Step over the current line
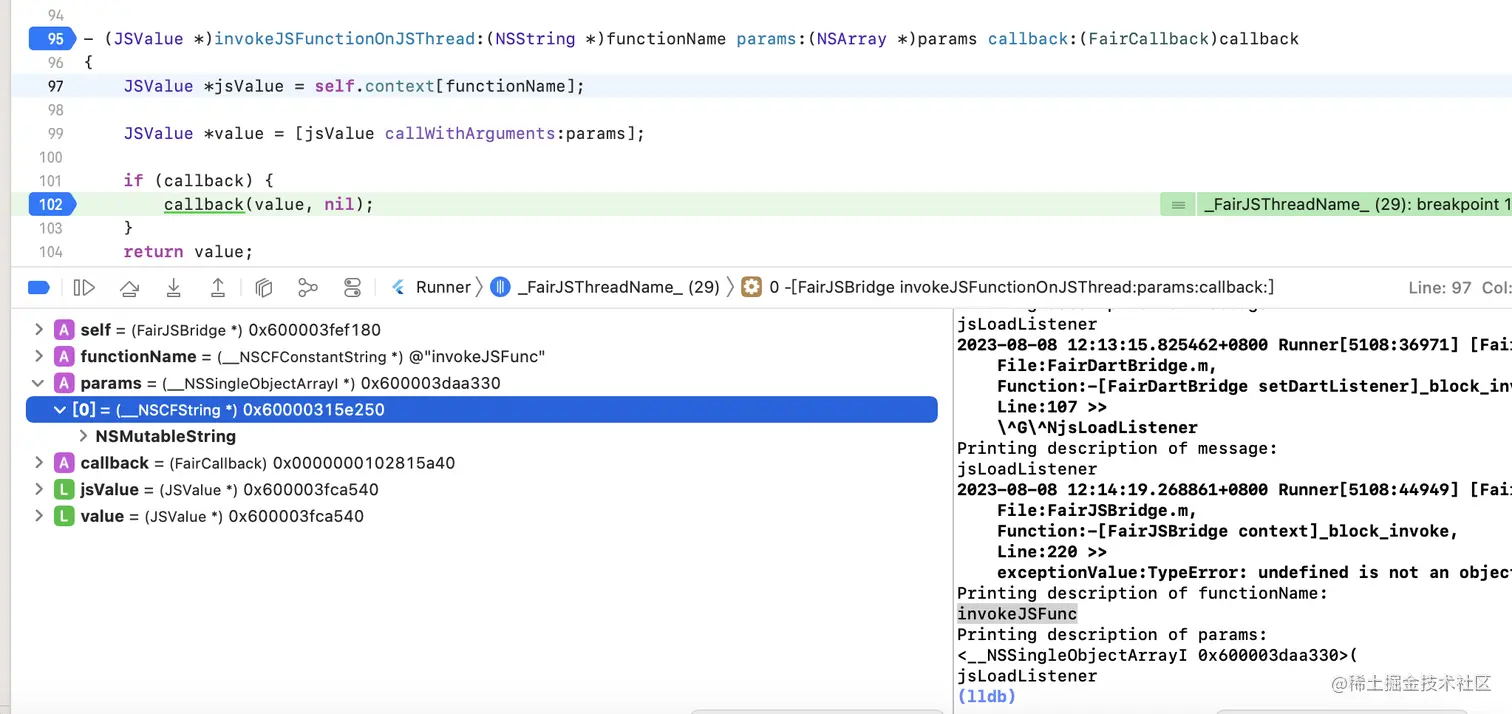The width and height of the screenshot is (1512, 714). tap(129, 288)
